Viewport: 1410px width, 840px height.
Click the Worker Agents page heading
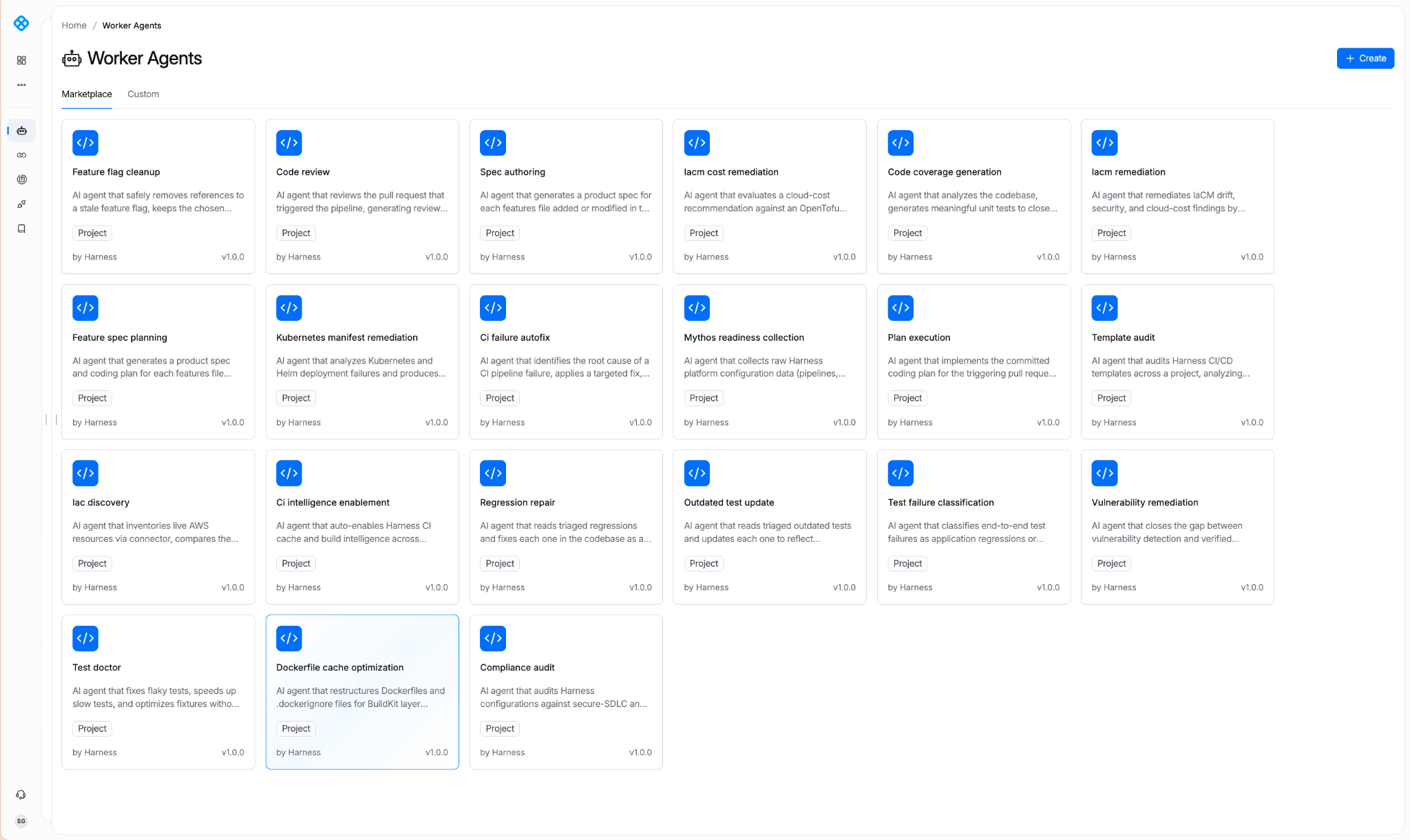pyautogui.click(x=145, y=59)
